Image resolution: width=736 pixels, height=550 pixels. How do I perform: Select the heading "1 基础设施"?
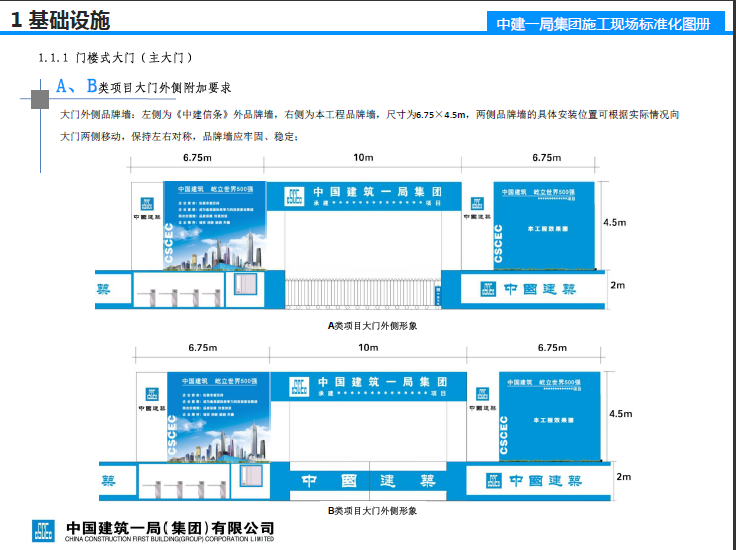pyautogui.click(x=60, y=20)
